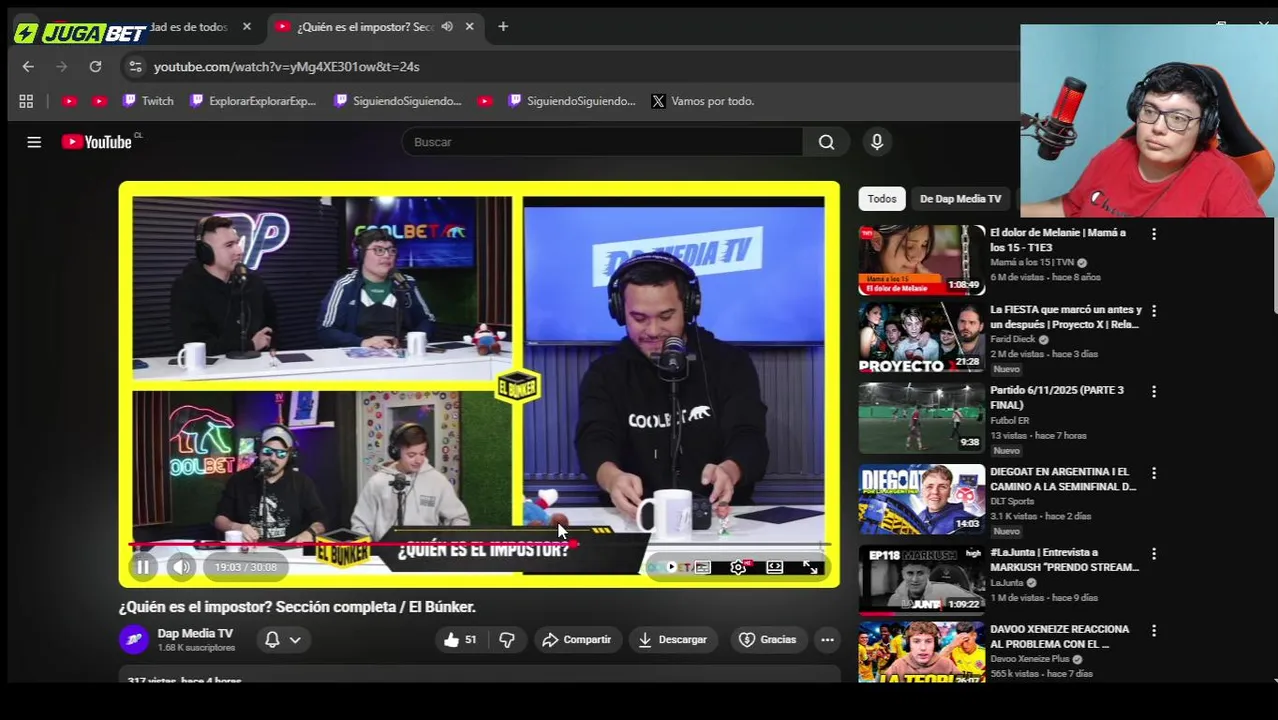The width and height of the screenshot is (1278, 720).
Task: Reload the page with refresh button
Action: pos(95,67)
